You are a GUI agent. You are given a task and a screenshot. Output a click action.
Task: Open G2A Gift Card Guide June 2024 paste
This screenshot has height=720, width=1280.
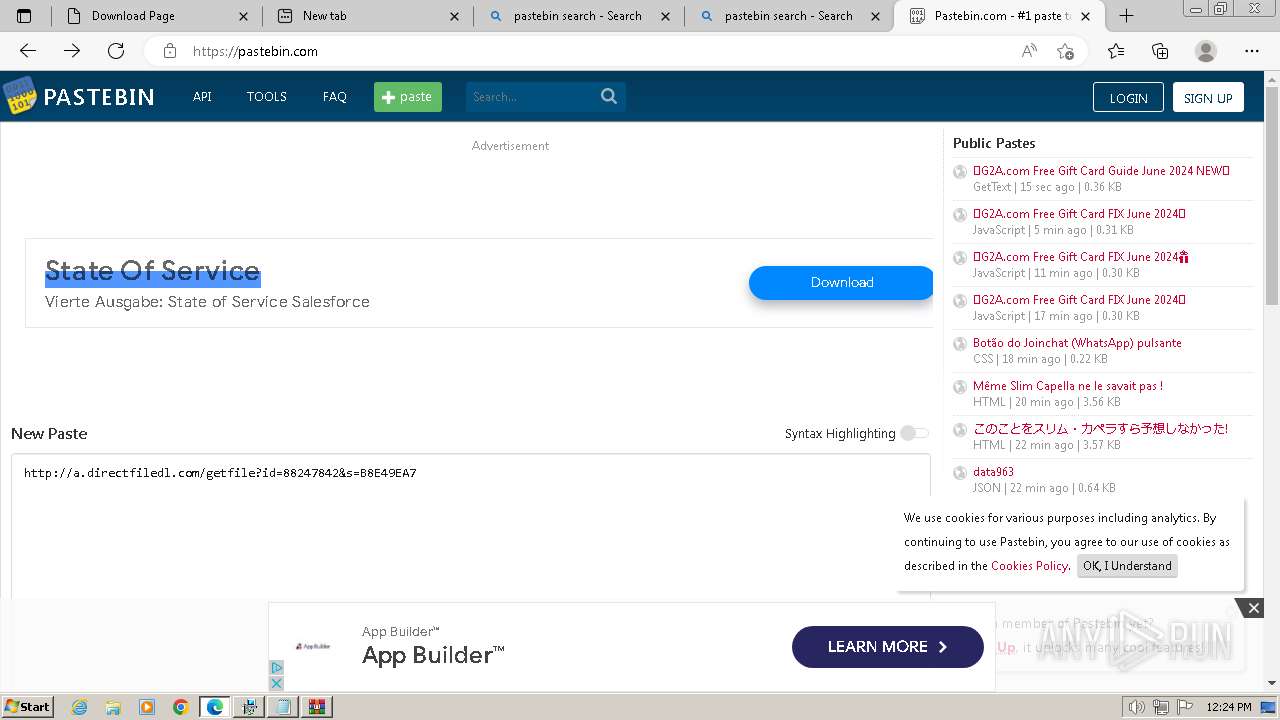(1101, 171)
